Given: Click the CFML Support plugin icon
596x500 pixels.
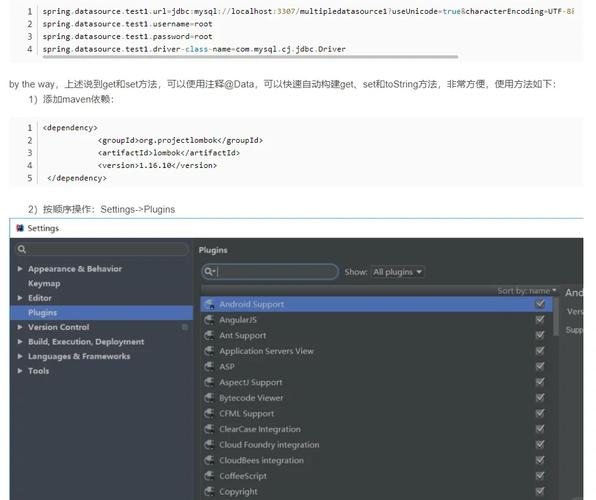Looking at the screenshot, I should click(x=209, y=413).
